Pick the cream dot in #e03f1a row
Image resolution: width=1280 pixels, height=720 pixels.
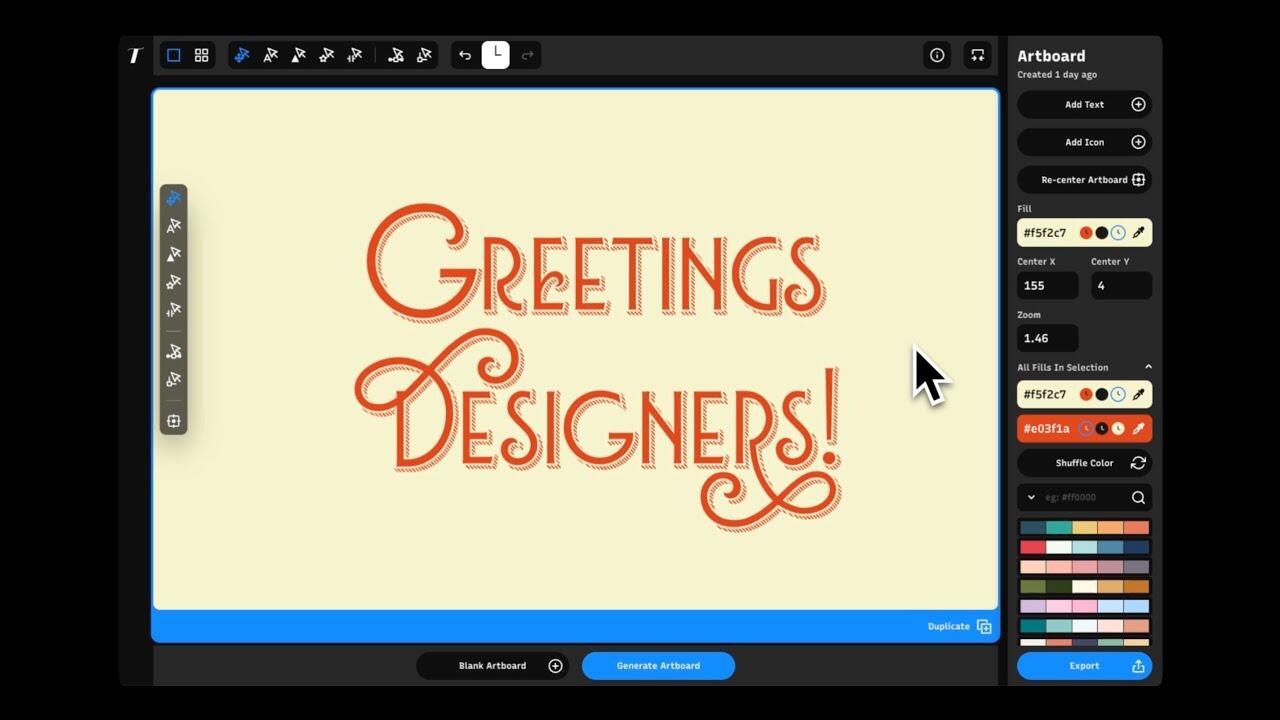pos(1118,429)
